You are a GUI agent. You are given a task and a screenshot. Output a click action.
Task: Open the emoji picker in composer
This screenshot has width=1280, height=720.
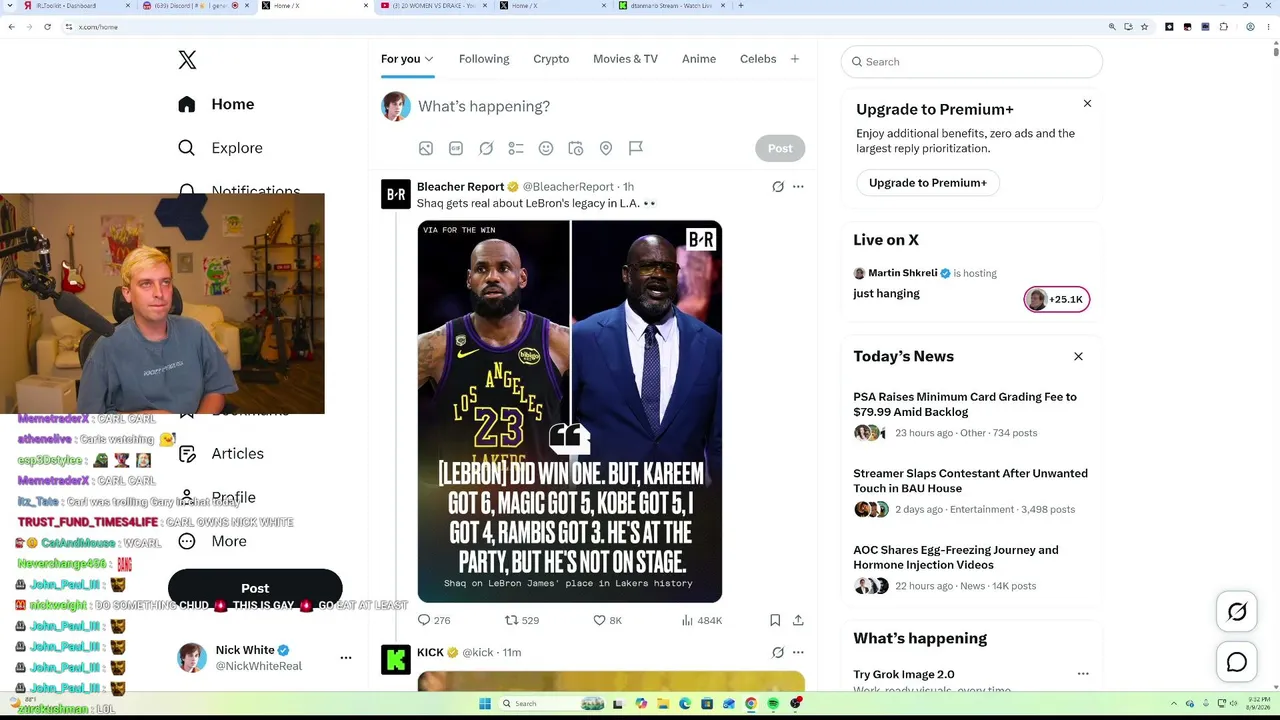coord(546,148)
